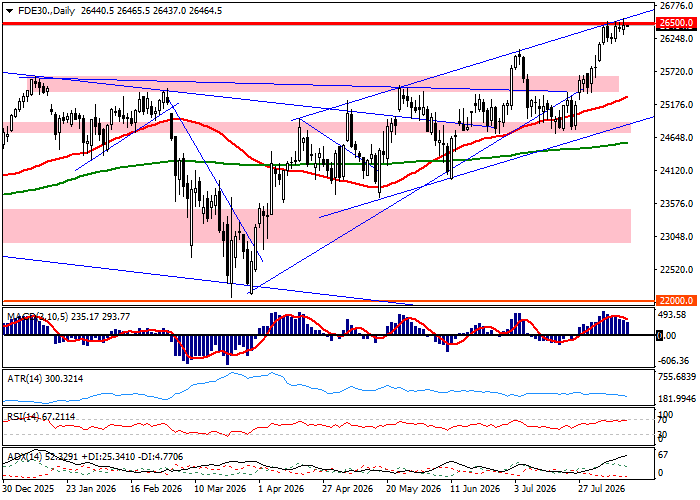Open the dropdown triangle beside FDE30 title
This screenshot has height=500, width=700.
(9, 11)
